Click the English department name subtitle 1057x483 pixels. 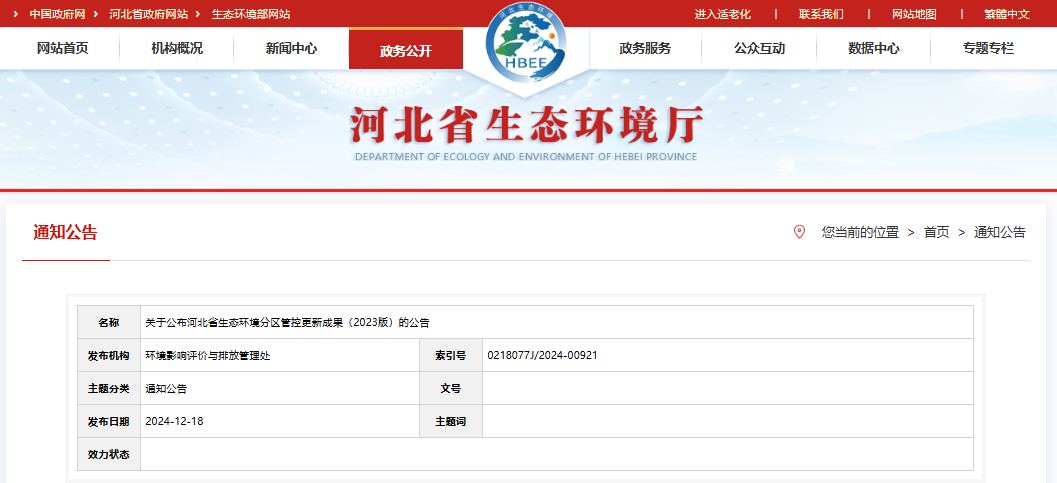coord(526,156)
